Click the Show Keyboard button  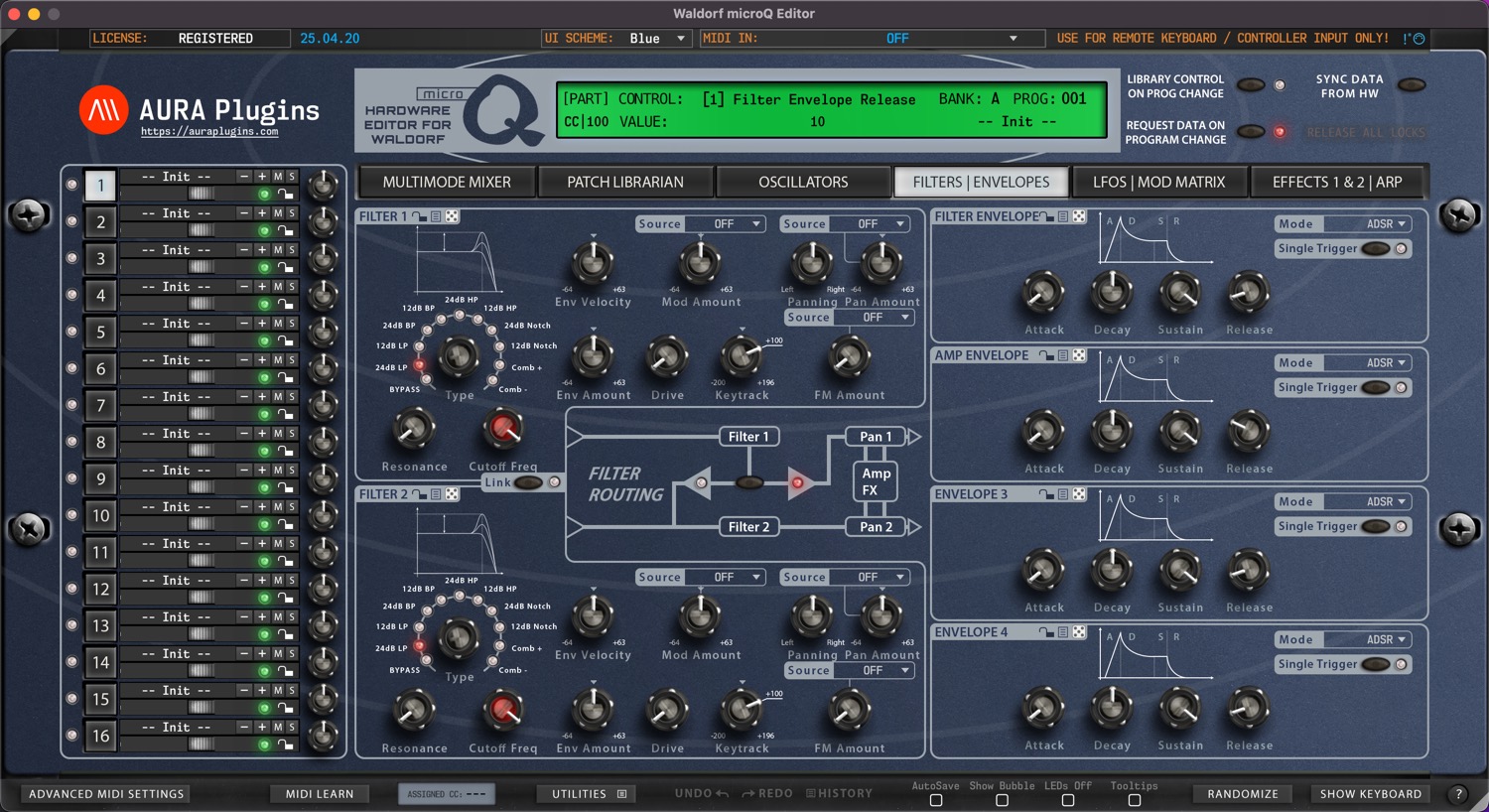(x=1371, y=794)
